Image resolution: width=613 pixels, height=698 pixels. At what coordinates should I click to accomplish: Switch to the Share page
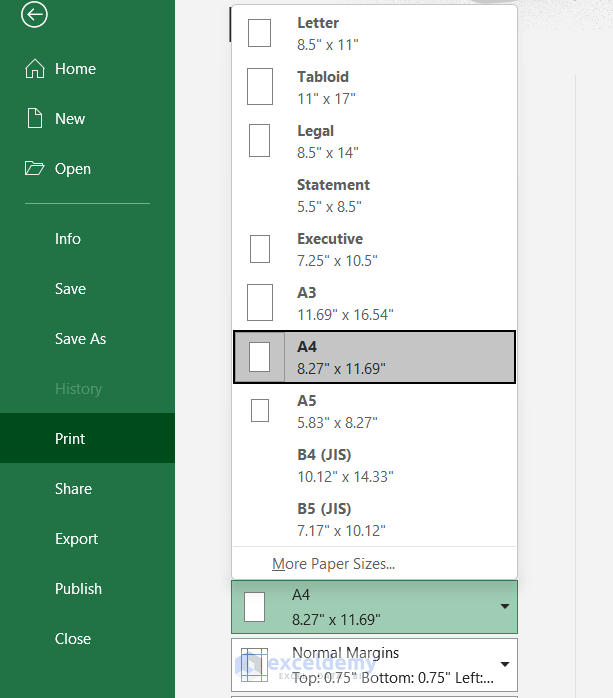click(x=73, y=489)
